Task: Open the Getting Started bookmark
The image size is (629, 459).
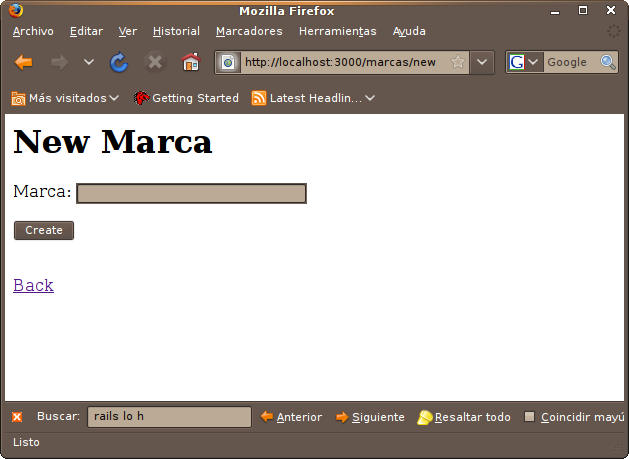Action: coord(186,98)
